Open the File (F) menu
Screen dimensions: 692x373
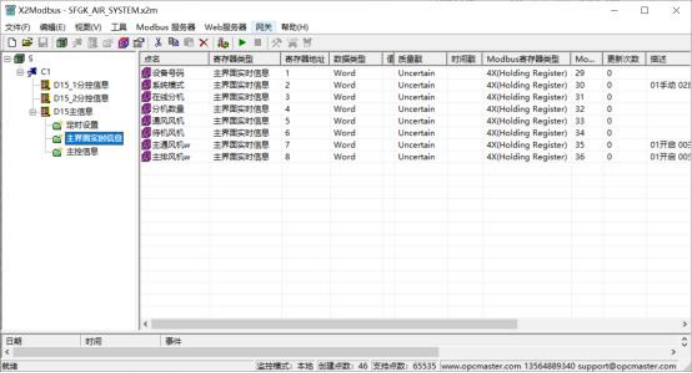(17, 27)
